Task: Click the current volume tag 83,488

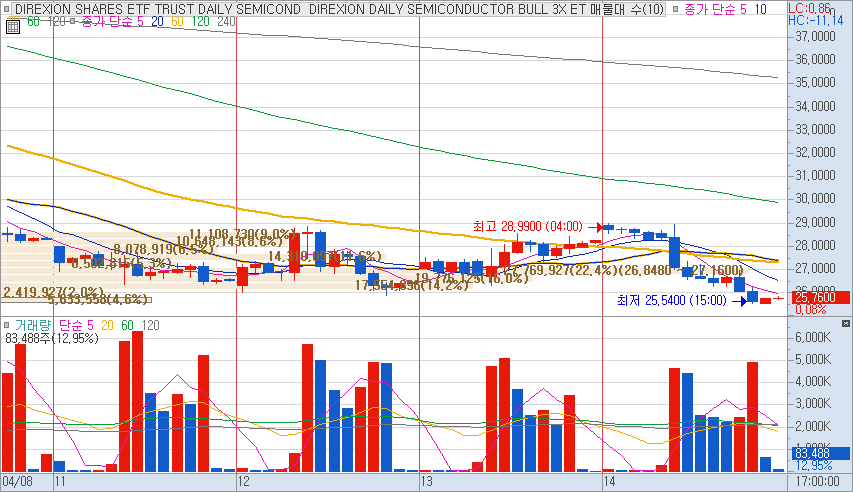Action: tap(820, 453)
